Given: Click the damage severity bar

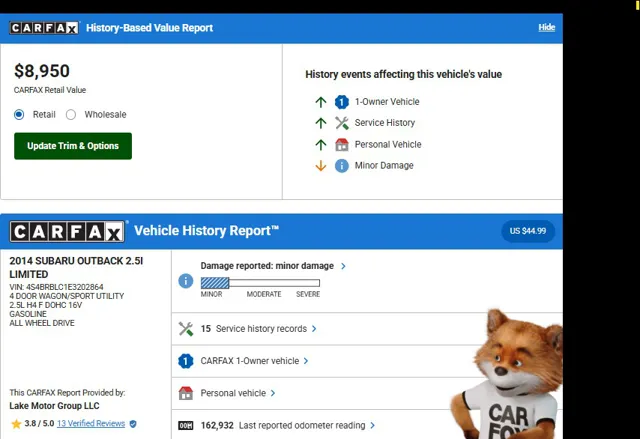Looking at the screenshot, I should click(x=260, y=283).
